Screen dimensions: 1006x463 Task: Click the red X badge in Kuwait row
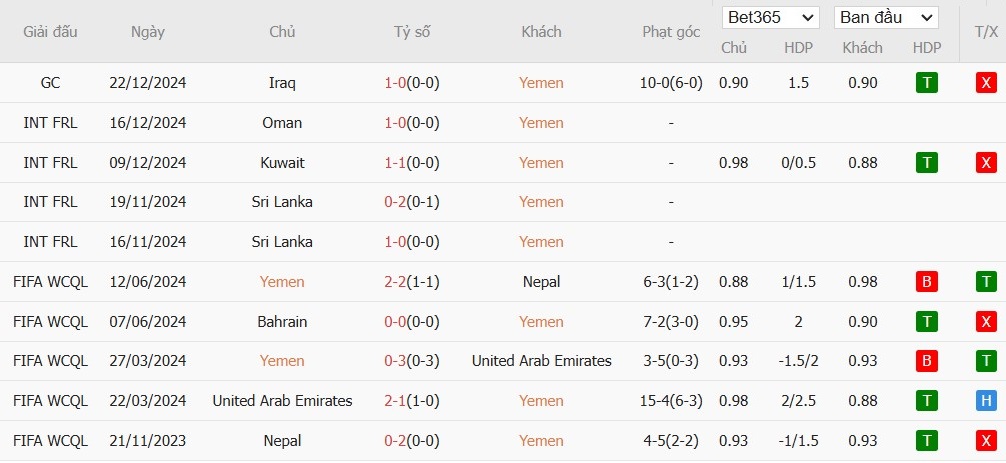[986, 163]
